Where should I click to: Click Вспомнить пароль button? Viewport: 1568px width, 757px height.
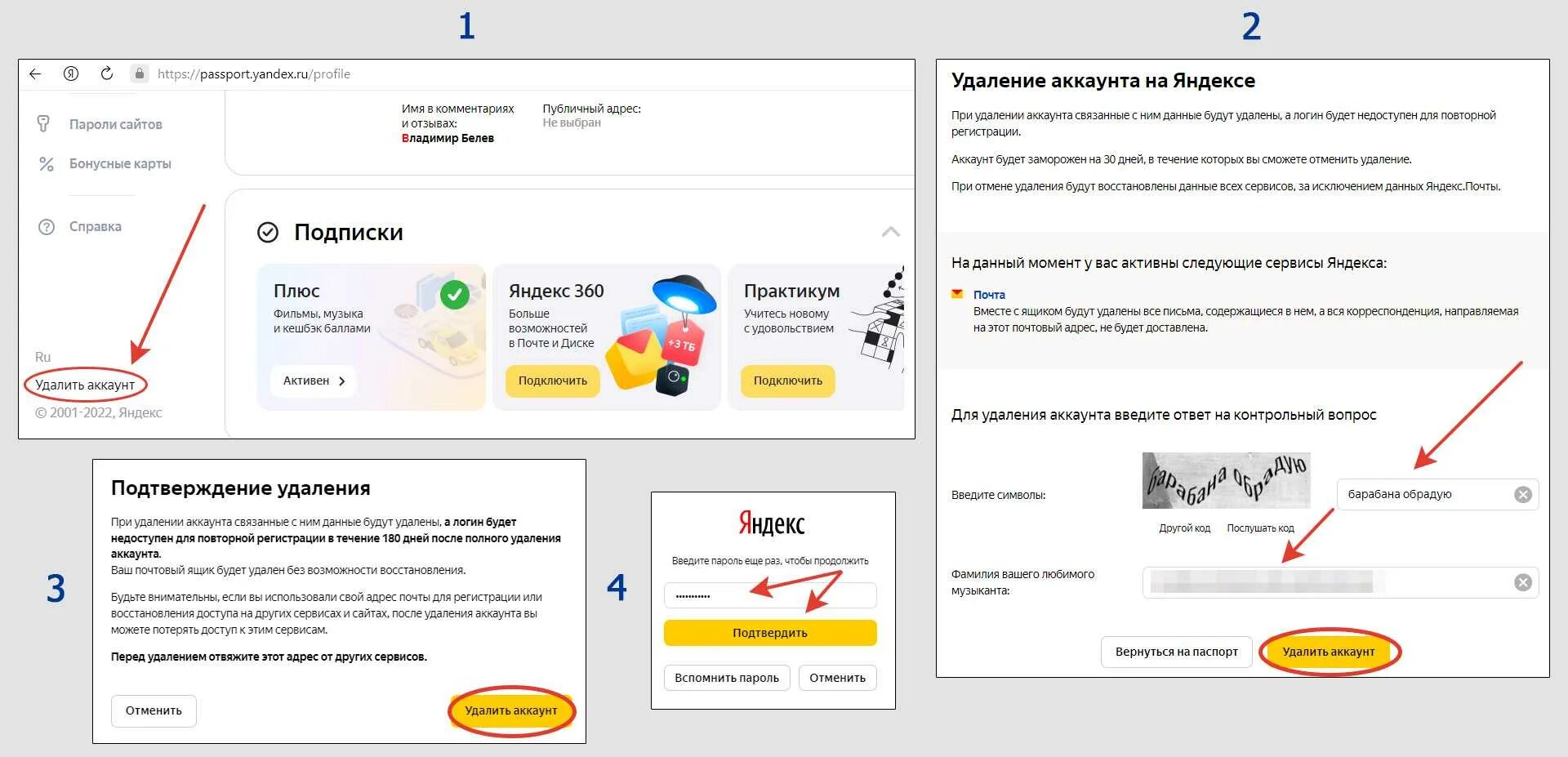(727, 678)
